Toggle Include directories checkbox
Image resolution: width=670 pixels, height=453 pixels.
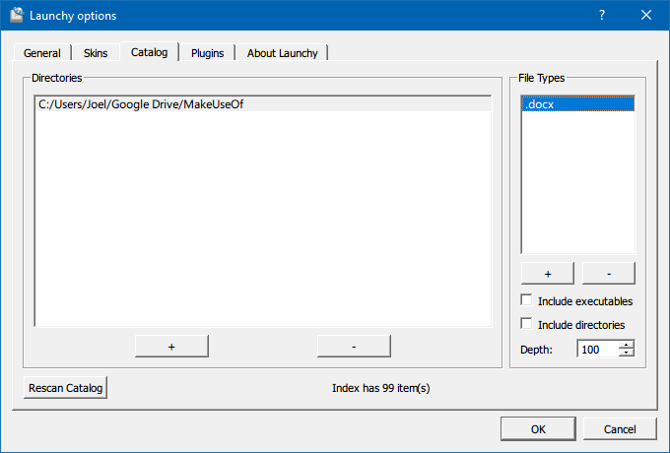coord(526,324)
